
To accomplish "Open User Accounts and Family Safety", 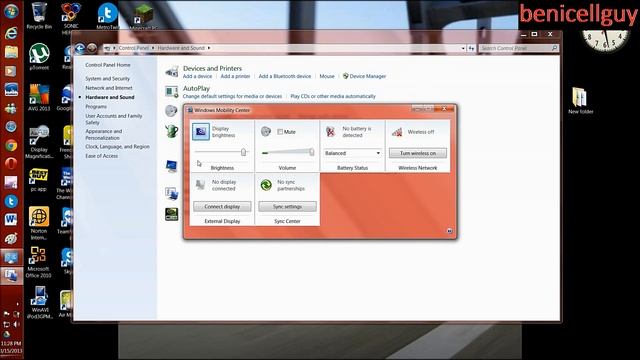I will coord(113,119).
